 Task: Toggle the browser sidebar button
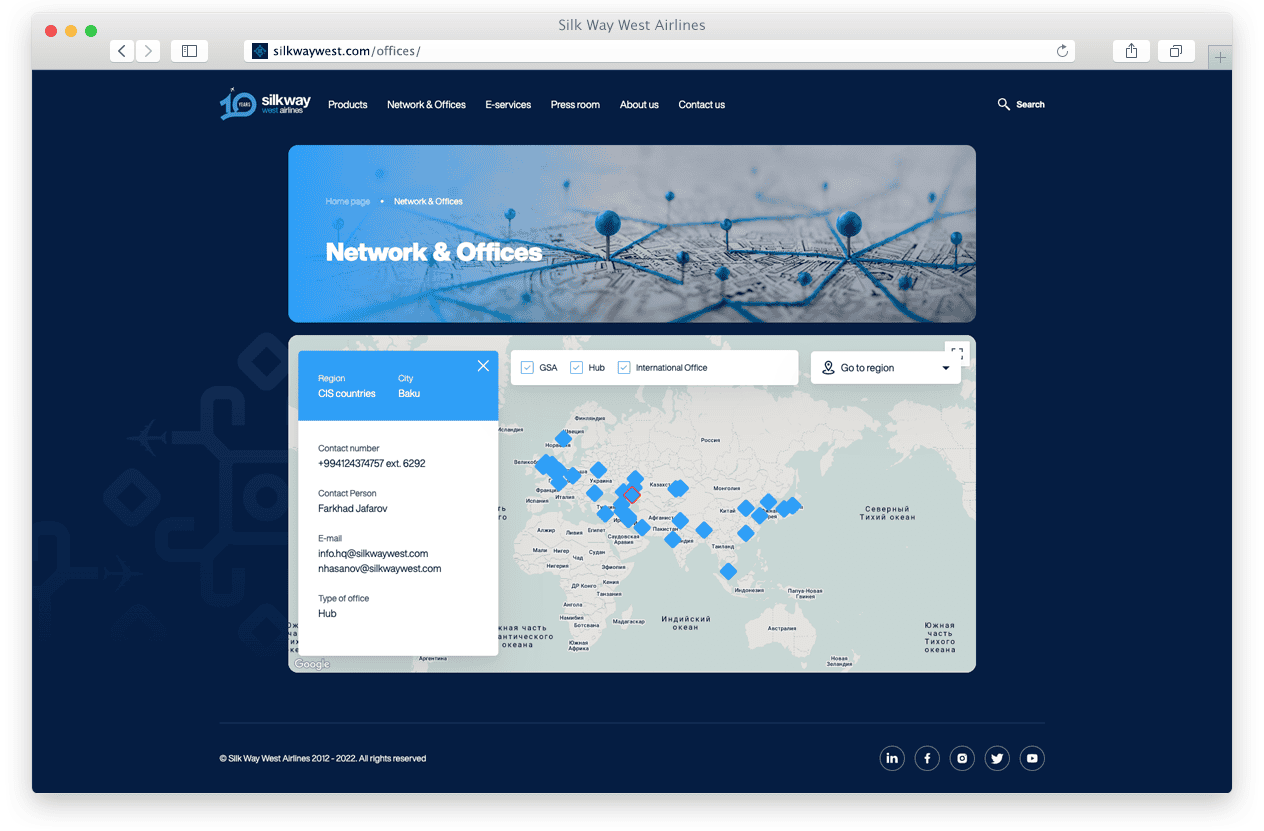point(189,51)
